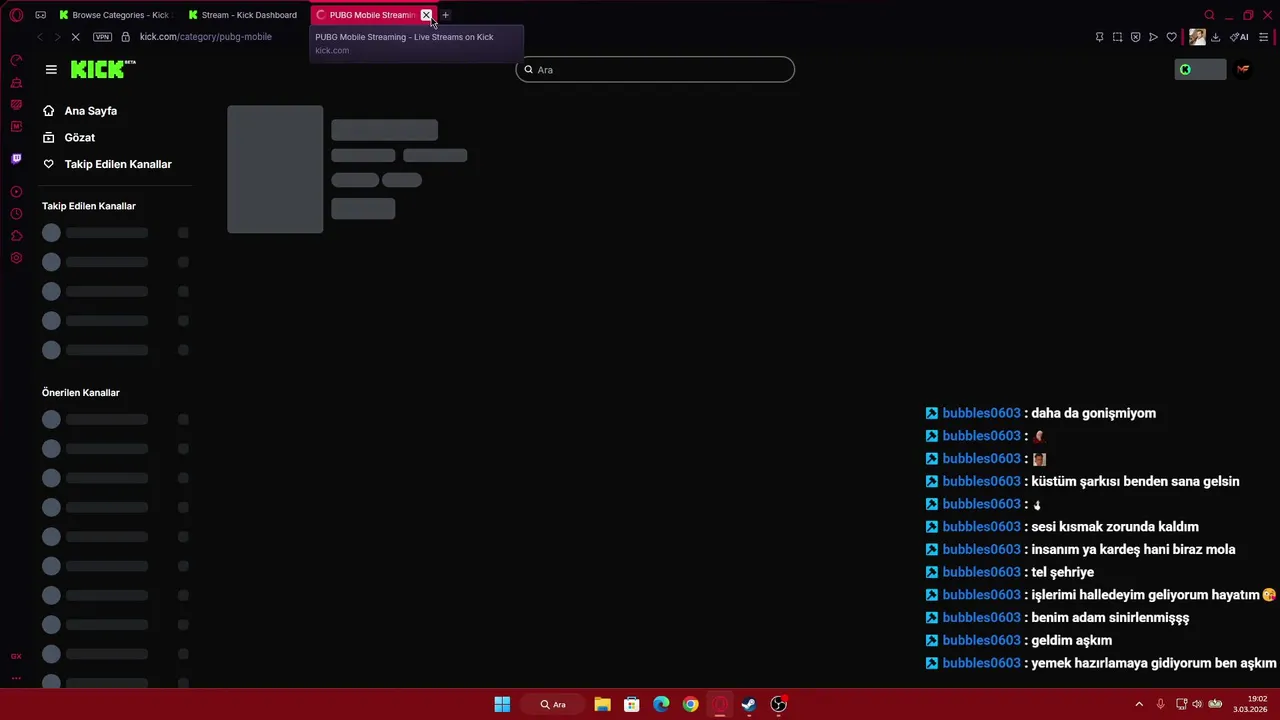
Task: Click message 'sesi kısmak zorunda kaldım'
Action: tap(1114, 526)
